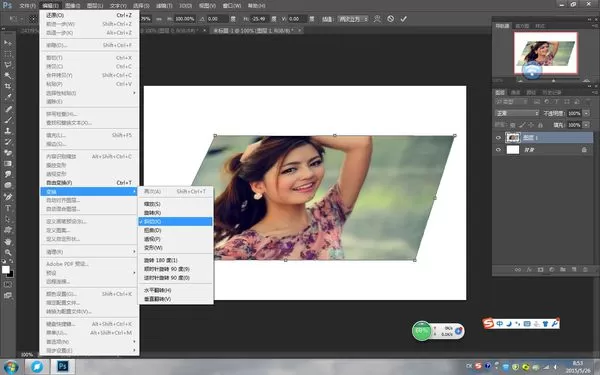The image size is (600, 375).
Task: Open the 不透明度 opacity slider arrow
Action: (x=587, y=114)
